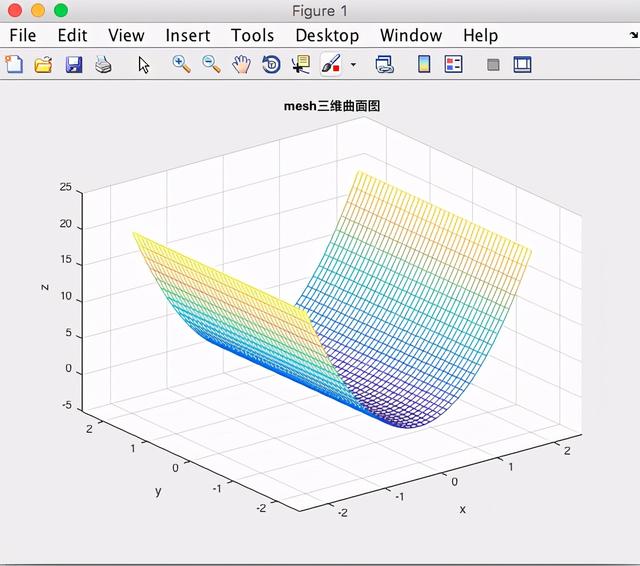The height and width of the screenshot is (566, 640).
Task: Print the figure with the printer icon
Action: (x=103, y=64)
